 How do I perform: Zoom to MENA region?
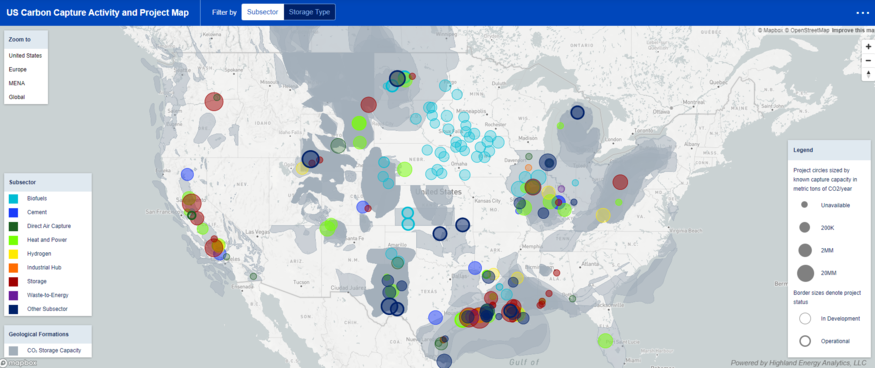(x=17, y=83)
